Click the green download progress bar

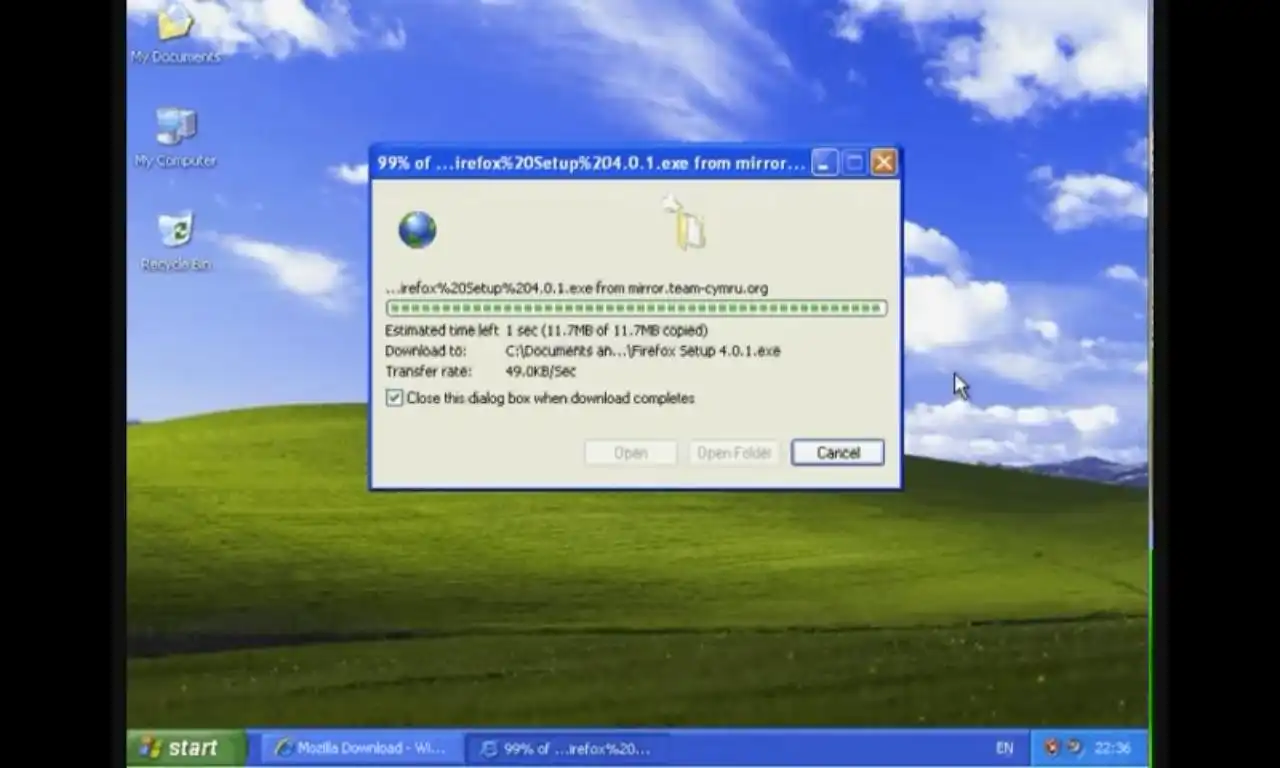[636, 308]
